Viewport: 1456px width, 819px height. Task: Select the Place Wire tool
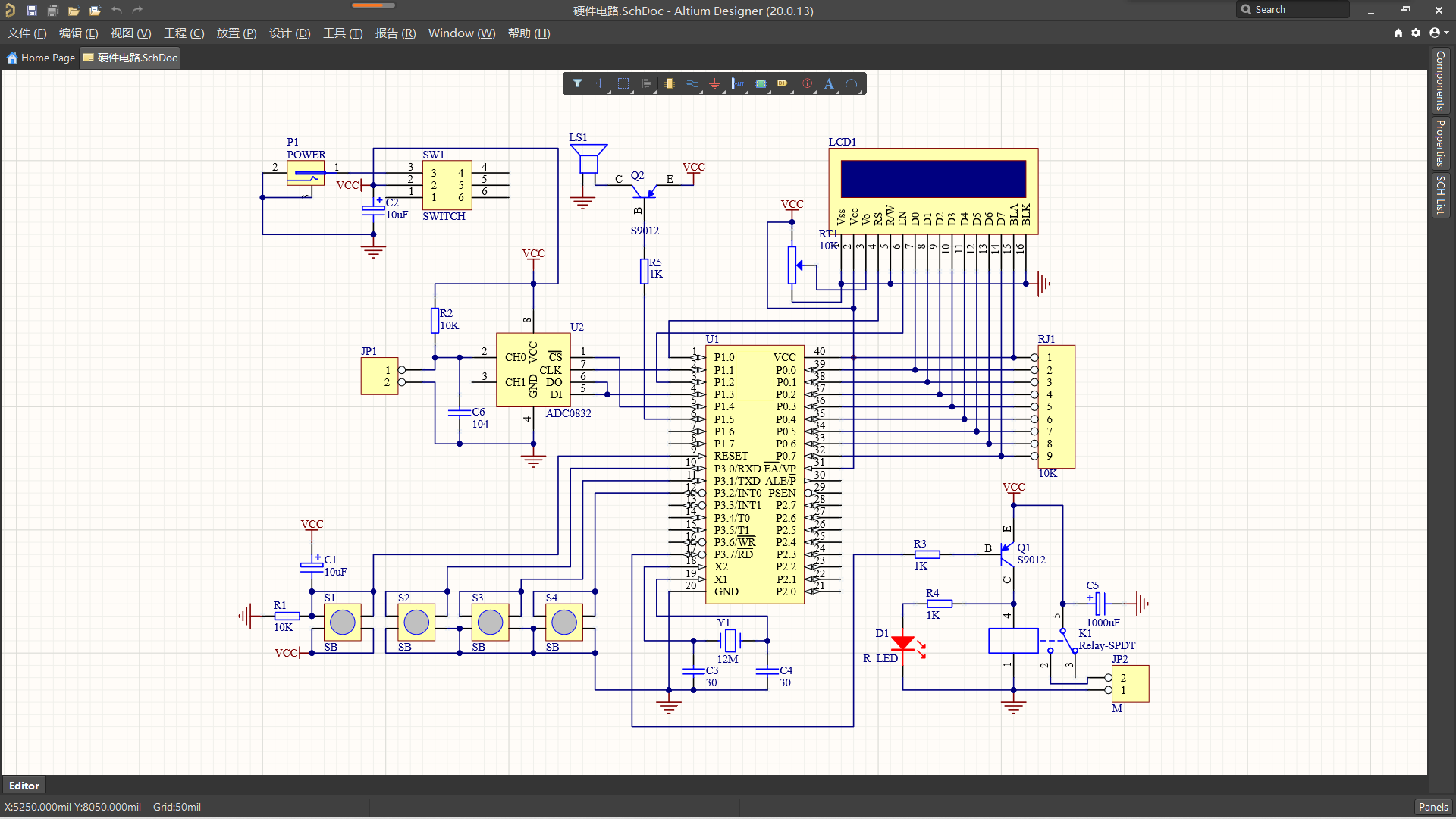692,83
